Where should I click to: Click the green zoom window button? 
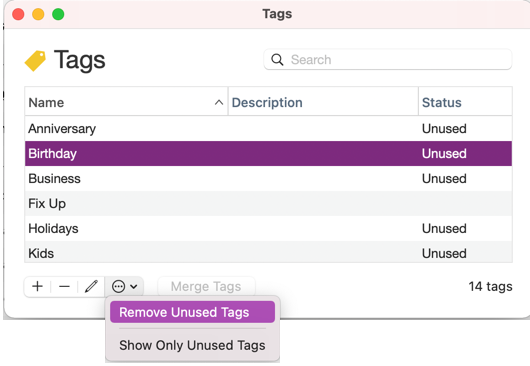click(58, 14)
